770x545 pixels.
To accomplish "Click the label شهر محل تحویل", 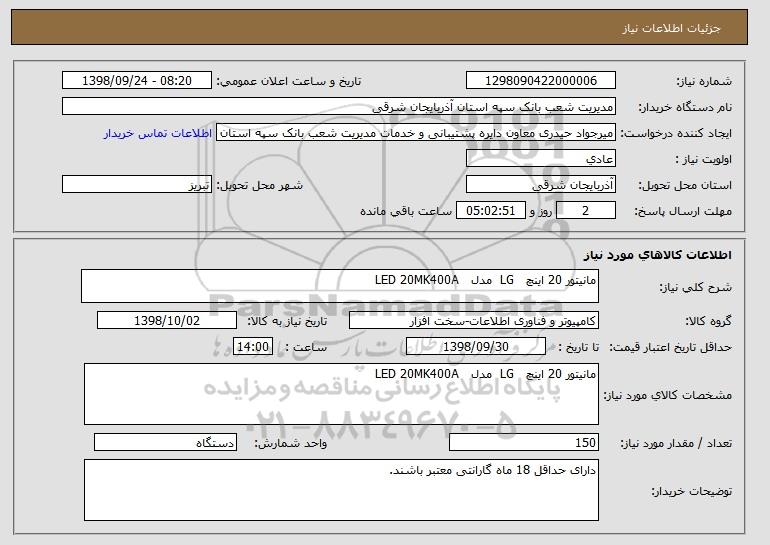I will [x=260, y=185].
